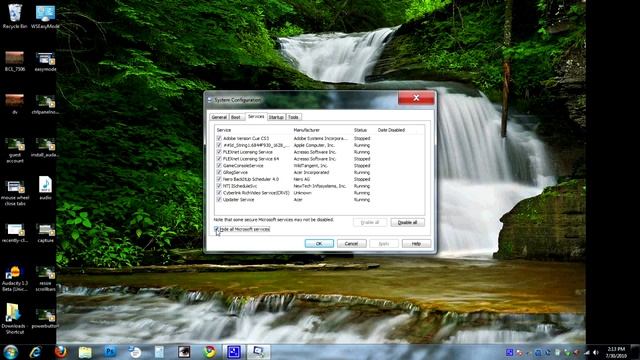Open the WSEasyMode desktop icon
The width and height of the screenshot is (640, 360).
tap(45, 16)
